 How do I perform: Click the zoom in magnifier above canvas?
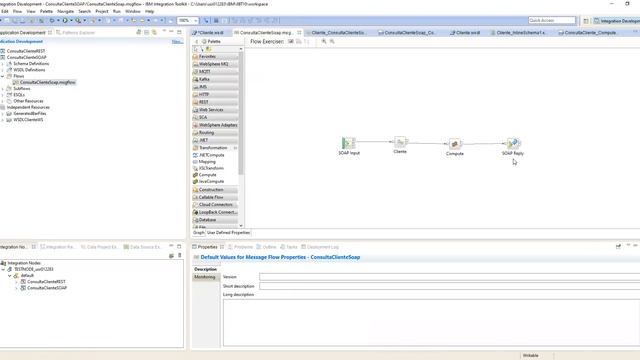[324, 42]
